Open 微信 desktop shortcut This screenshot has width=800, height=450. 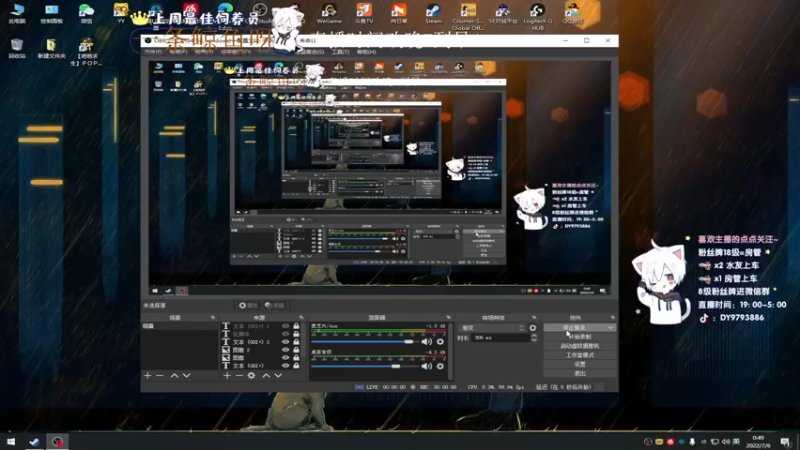tap(86, 14)
